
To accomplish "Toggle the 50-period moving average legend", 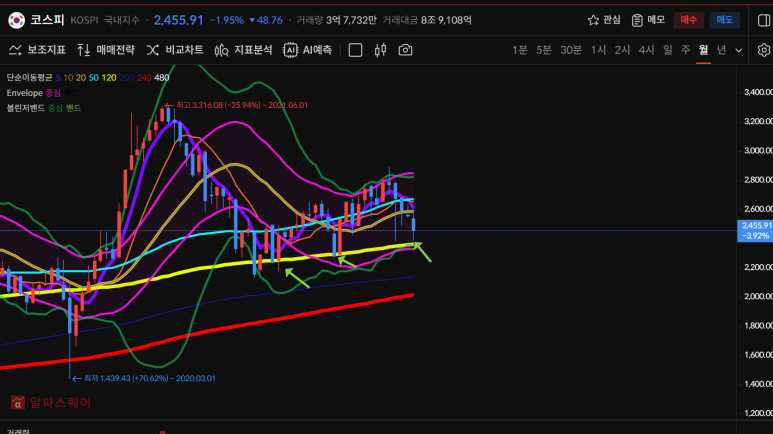I will point(94,77).
